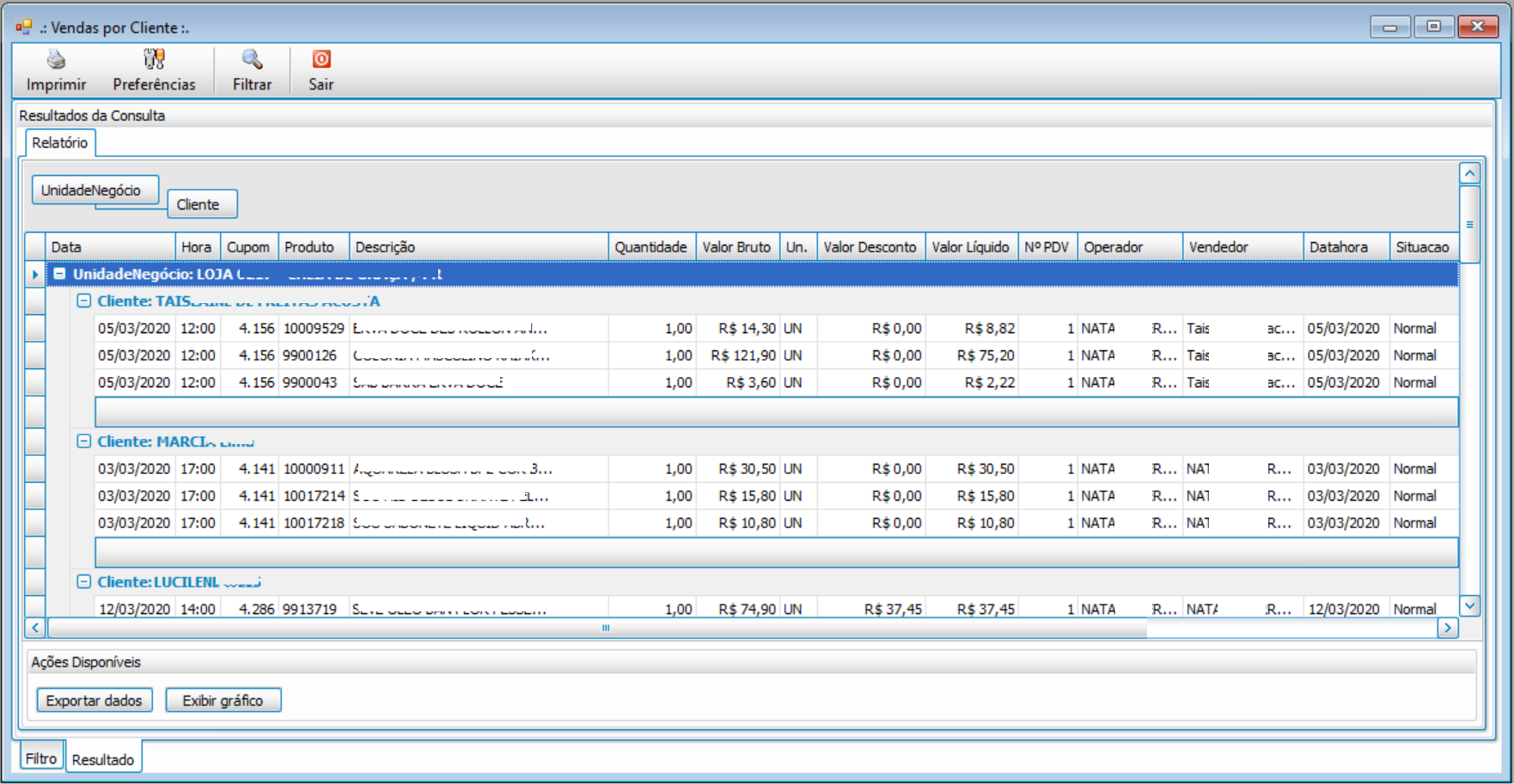The width and height of the screenshot is (1514, 784).
Task: Click the horizontal scrollbar thumb
Action: click(597, 628)
